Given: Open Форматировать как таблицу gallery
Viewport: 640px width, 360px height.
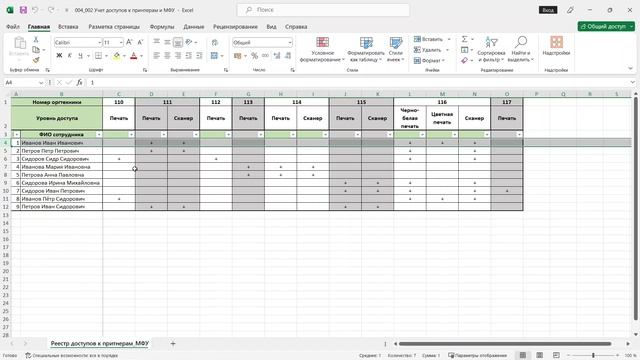Looking at the screenshot, I should [x=366, y=49].
